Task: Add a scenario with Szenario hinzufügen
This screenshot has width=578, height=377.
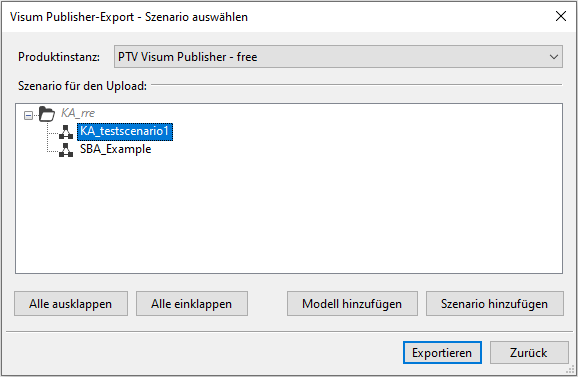Action: (x=495, y=304)
